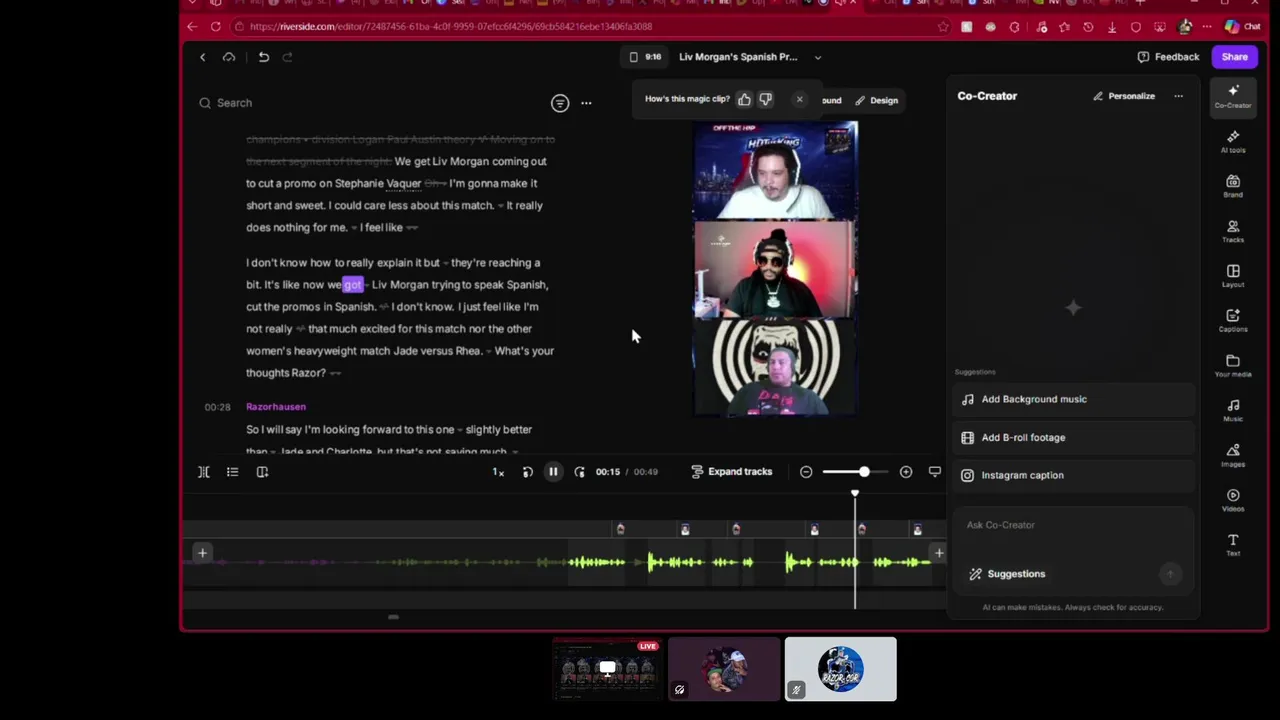Open the Captions panel
The height and width of the screenshot is (720, 1280).
coord(1233,320)
